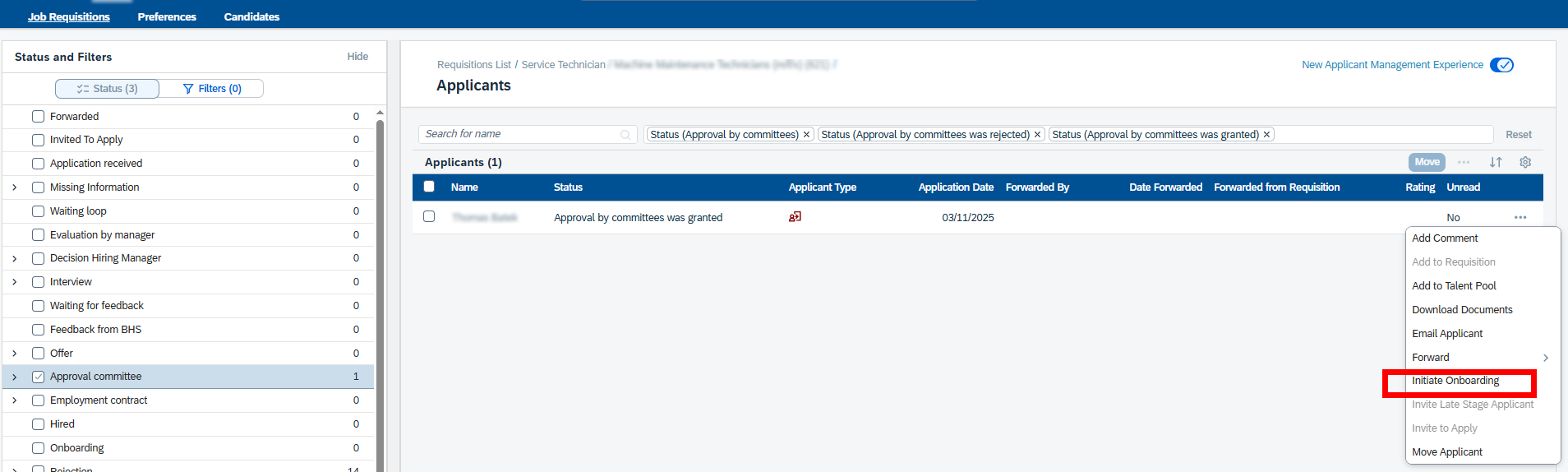
Task: Open the Requisitions List breadcrumb
Action: coord(474,65)
